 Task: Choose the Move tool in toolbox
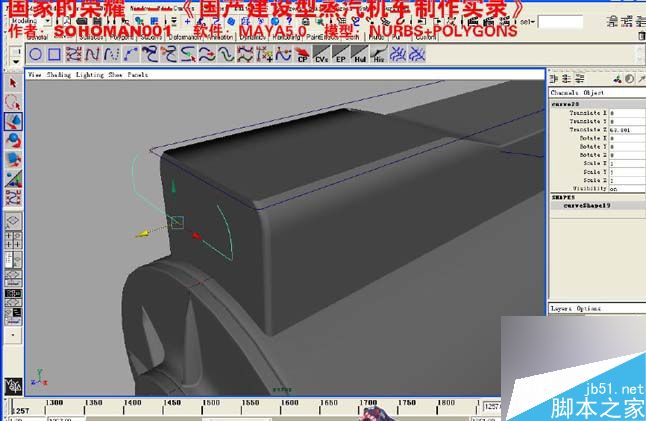coord(13,122)
